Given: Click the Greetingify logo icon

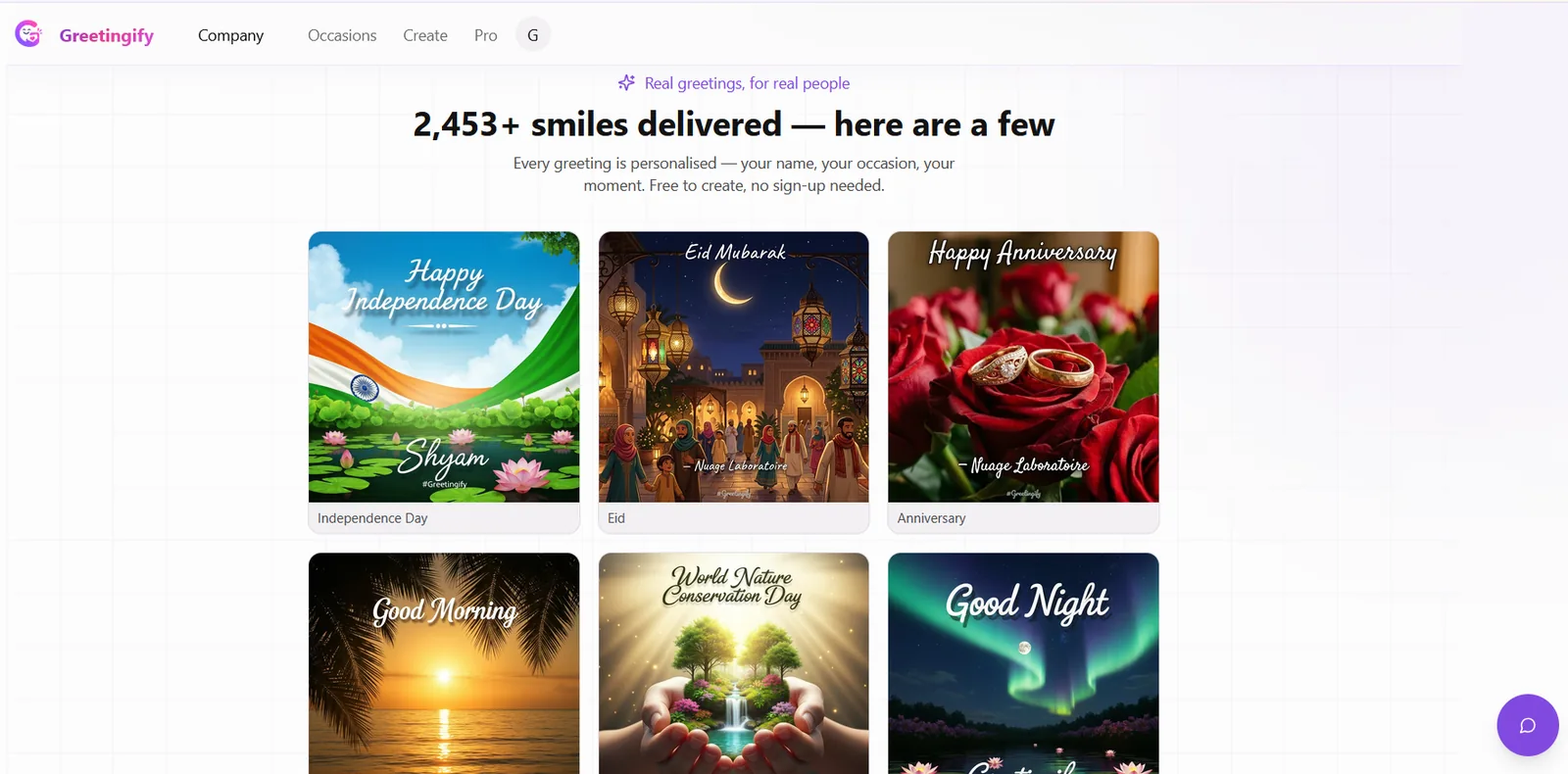Looking at the screenshot, I should click(x=28, y=34).
